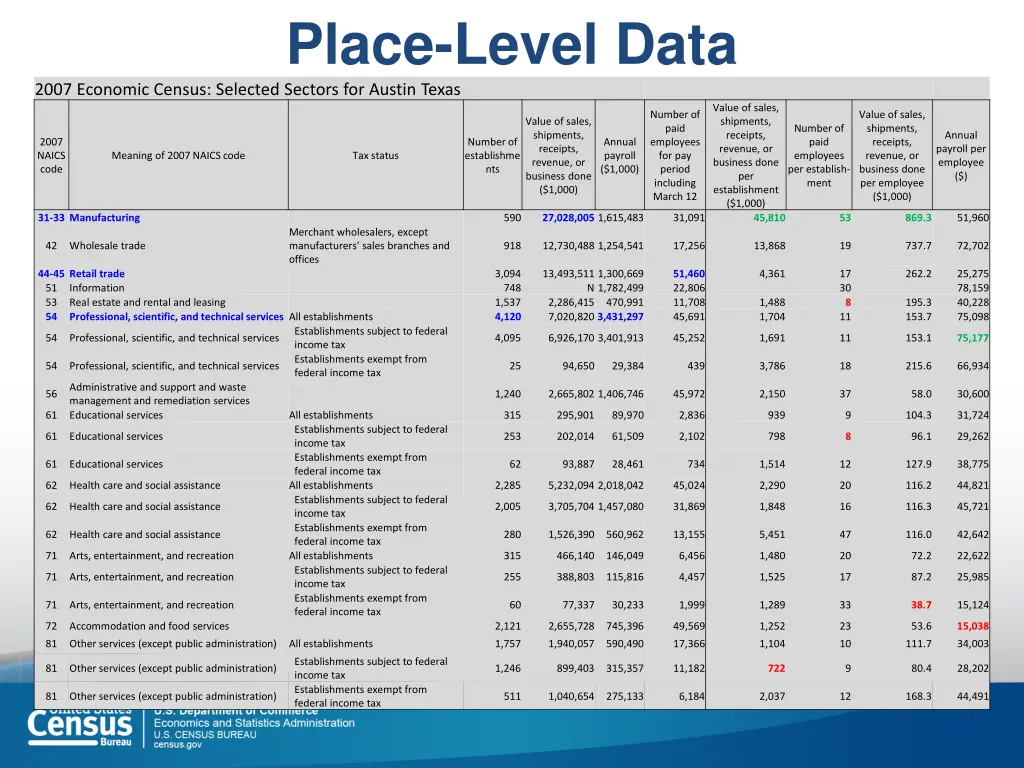Click the Information payroll value 1,782,499
The width and height of the screenshot is (1024, 768).
(620, 288)
